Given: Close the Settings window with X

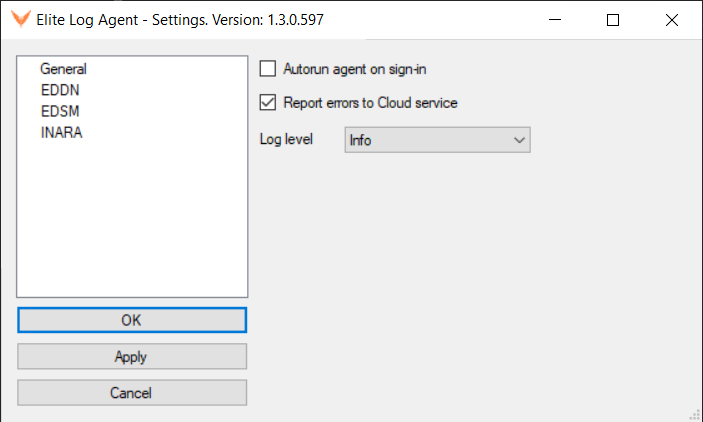Looking at the screenshot, I should click(x=672, y=20).
